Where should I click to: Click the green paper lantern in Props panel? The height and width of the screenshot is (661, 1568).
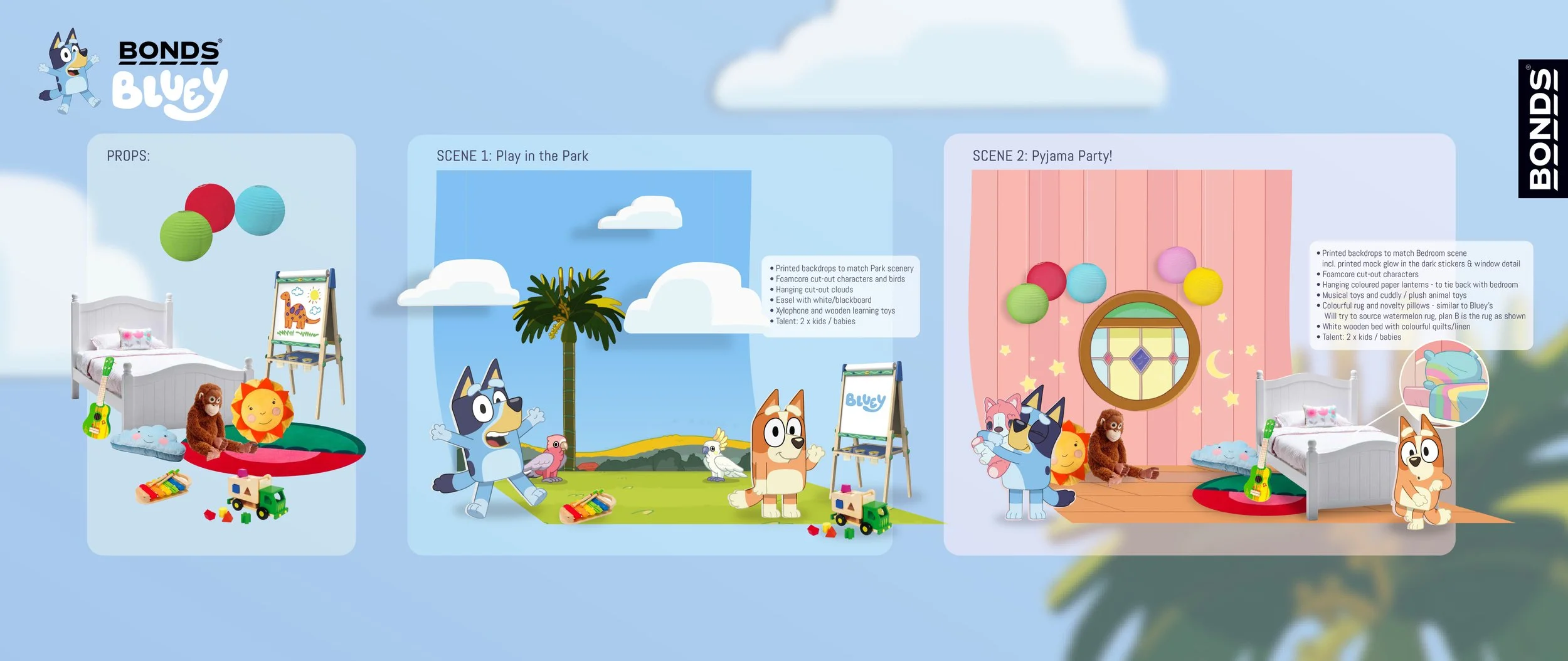(x=186, y=236)
